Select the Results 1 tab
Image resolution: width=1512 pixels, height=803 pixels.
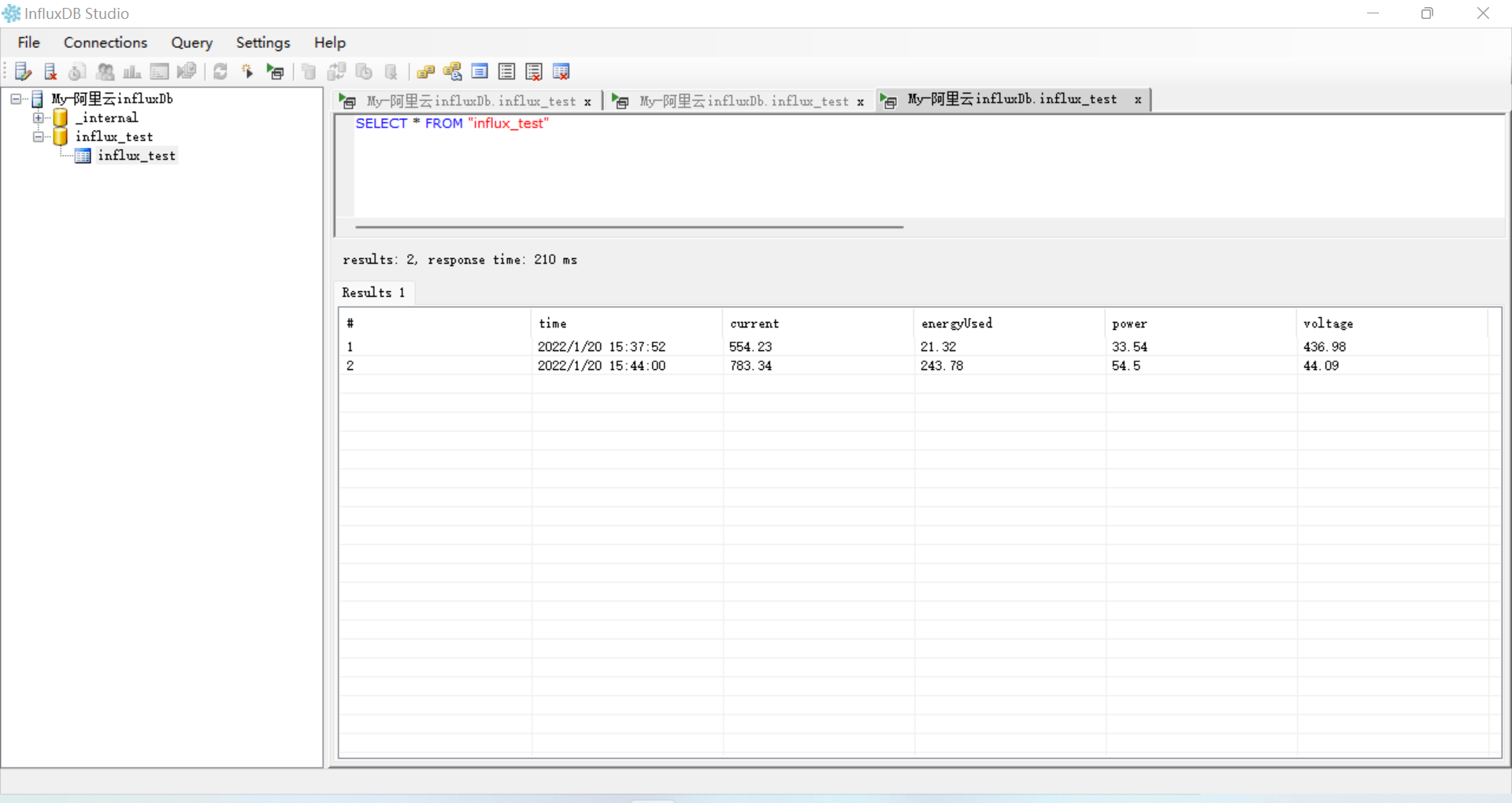pyautogui.click(x=373, y=293)
